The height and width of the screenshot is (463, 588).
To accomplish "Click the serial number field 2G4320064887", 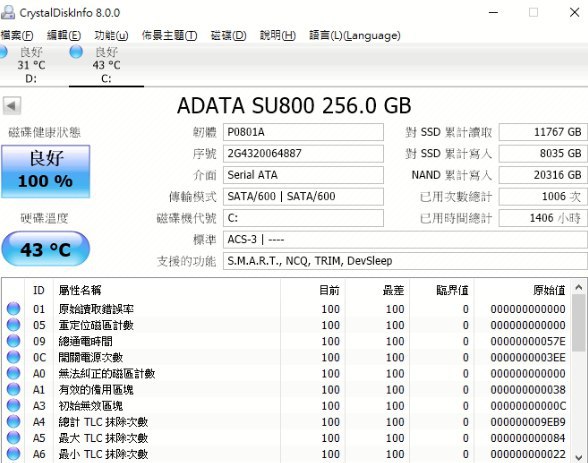I will [303, 154].
